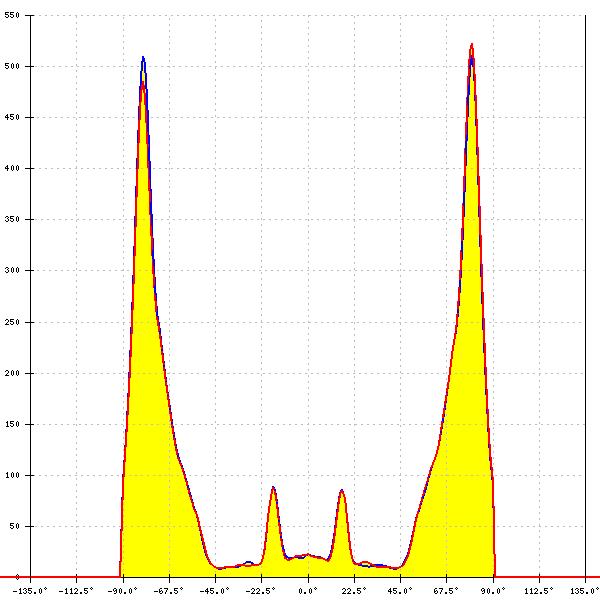Click the tallest peak tip near 80°
The width and height of the screenshot is (600, 600).
click(471, 45)
